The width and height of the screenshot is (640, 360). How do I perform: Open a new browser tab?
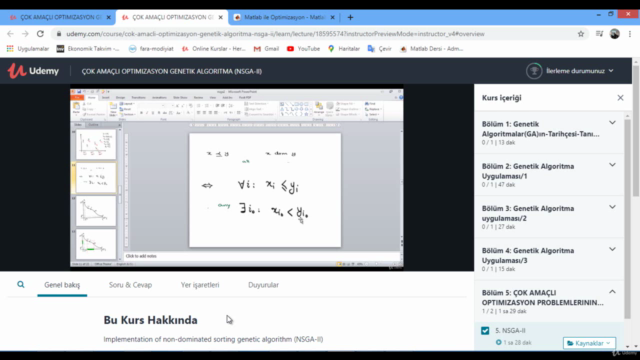tap(350, 17)
